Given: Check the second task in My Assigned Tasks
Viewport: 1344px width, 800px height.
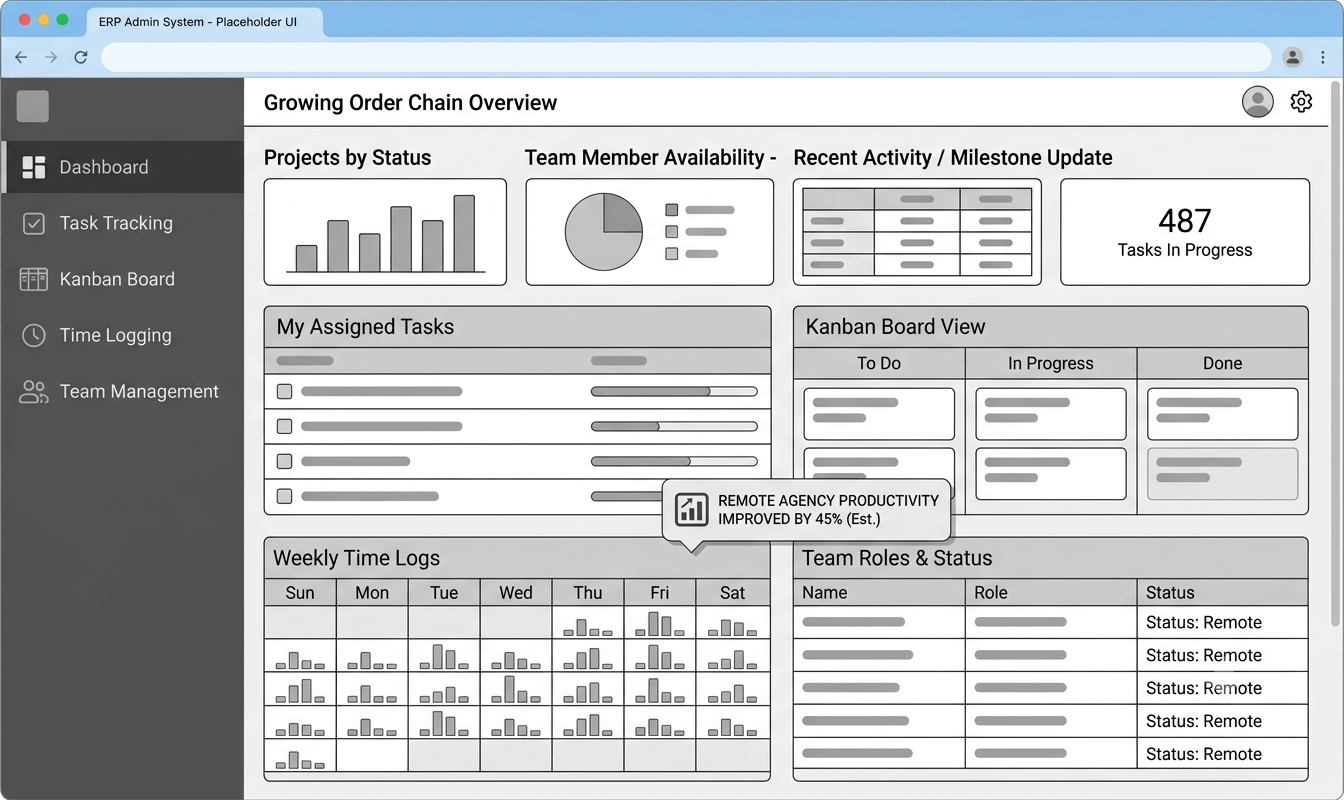Looking at the screenshot, I should (284, 426).
